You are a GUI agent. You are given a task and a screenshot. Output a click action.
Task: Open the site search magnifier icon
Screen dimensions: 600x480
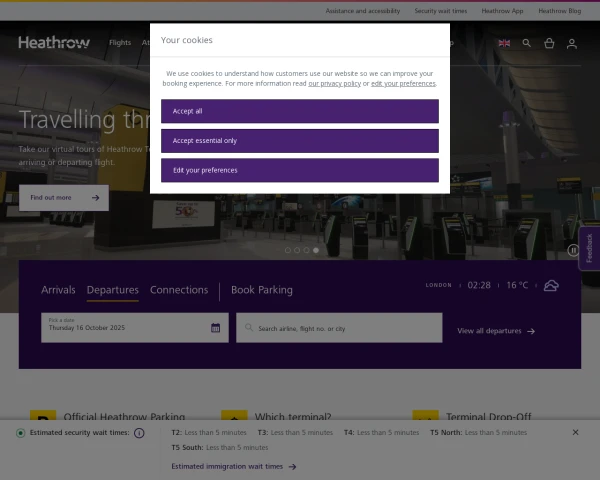pyautogui.click(x=527, y=43)
